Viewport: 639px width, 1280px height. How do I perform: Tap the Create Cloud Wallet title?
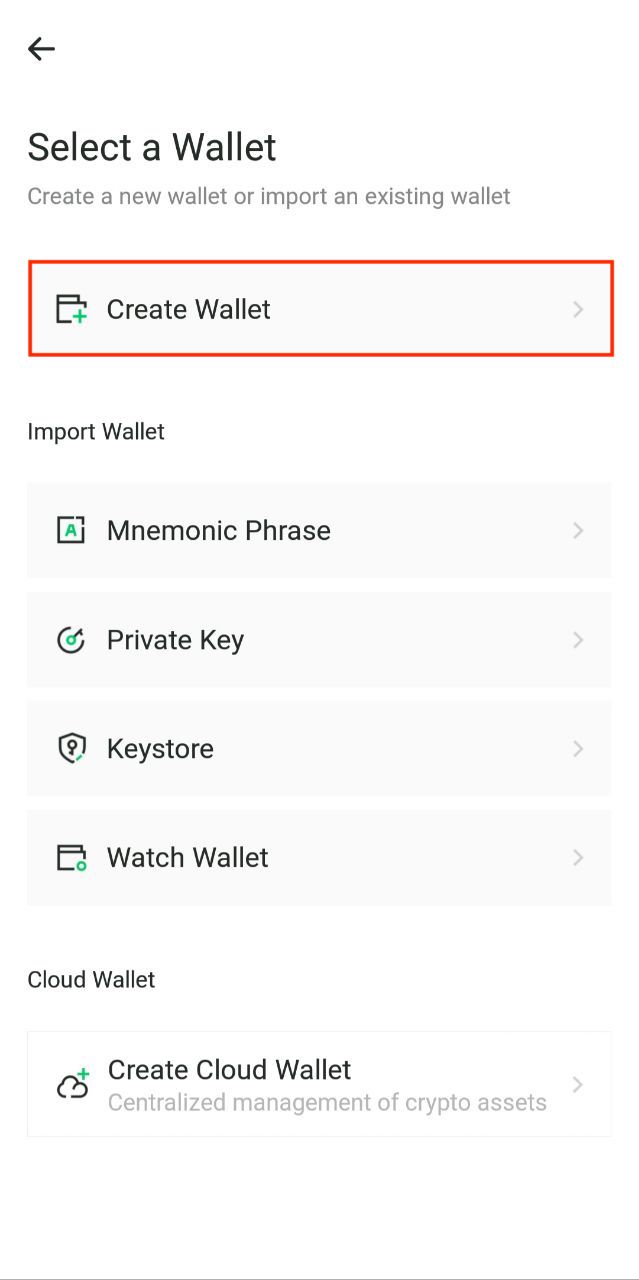(230, 1070)
